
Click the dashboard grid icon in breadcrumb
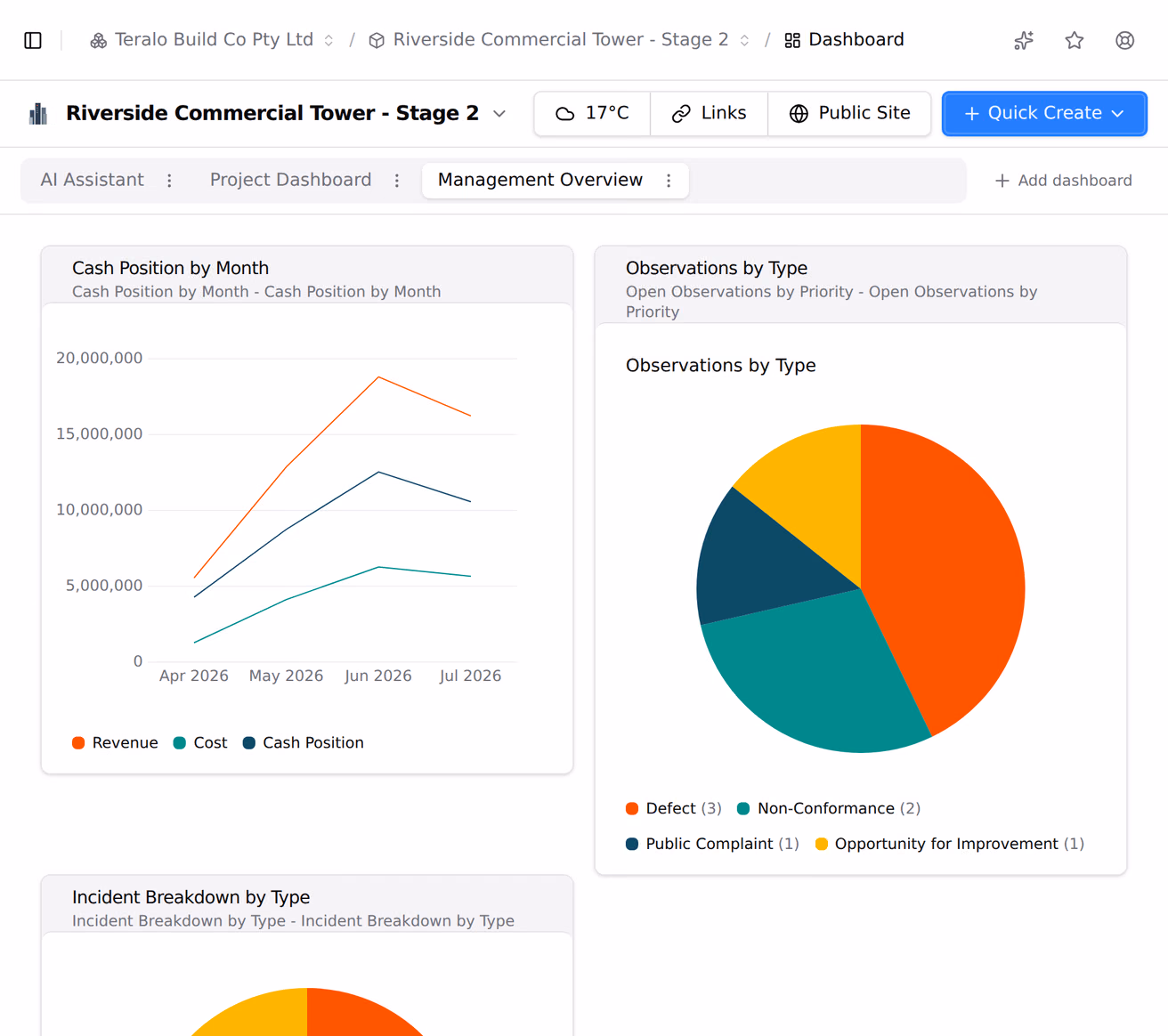792,40
